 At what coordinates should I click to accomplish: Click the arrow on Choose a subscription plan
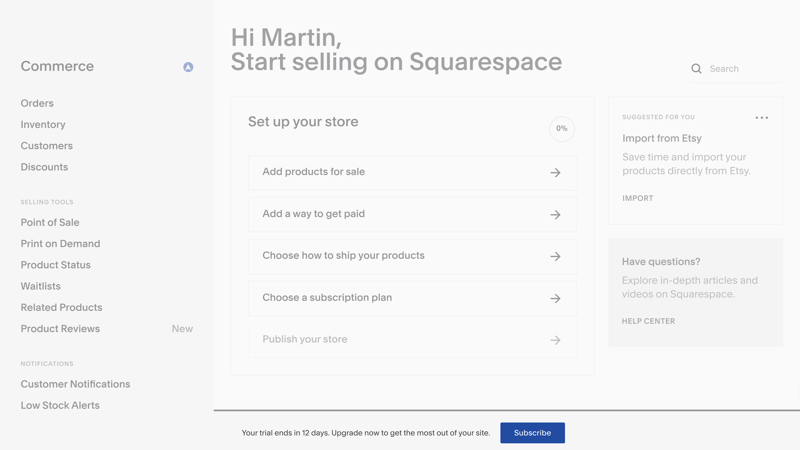[555, 298]
